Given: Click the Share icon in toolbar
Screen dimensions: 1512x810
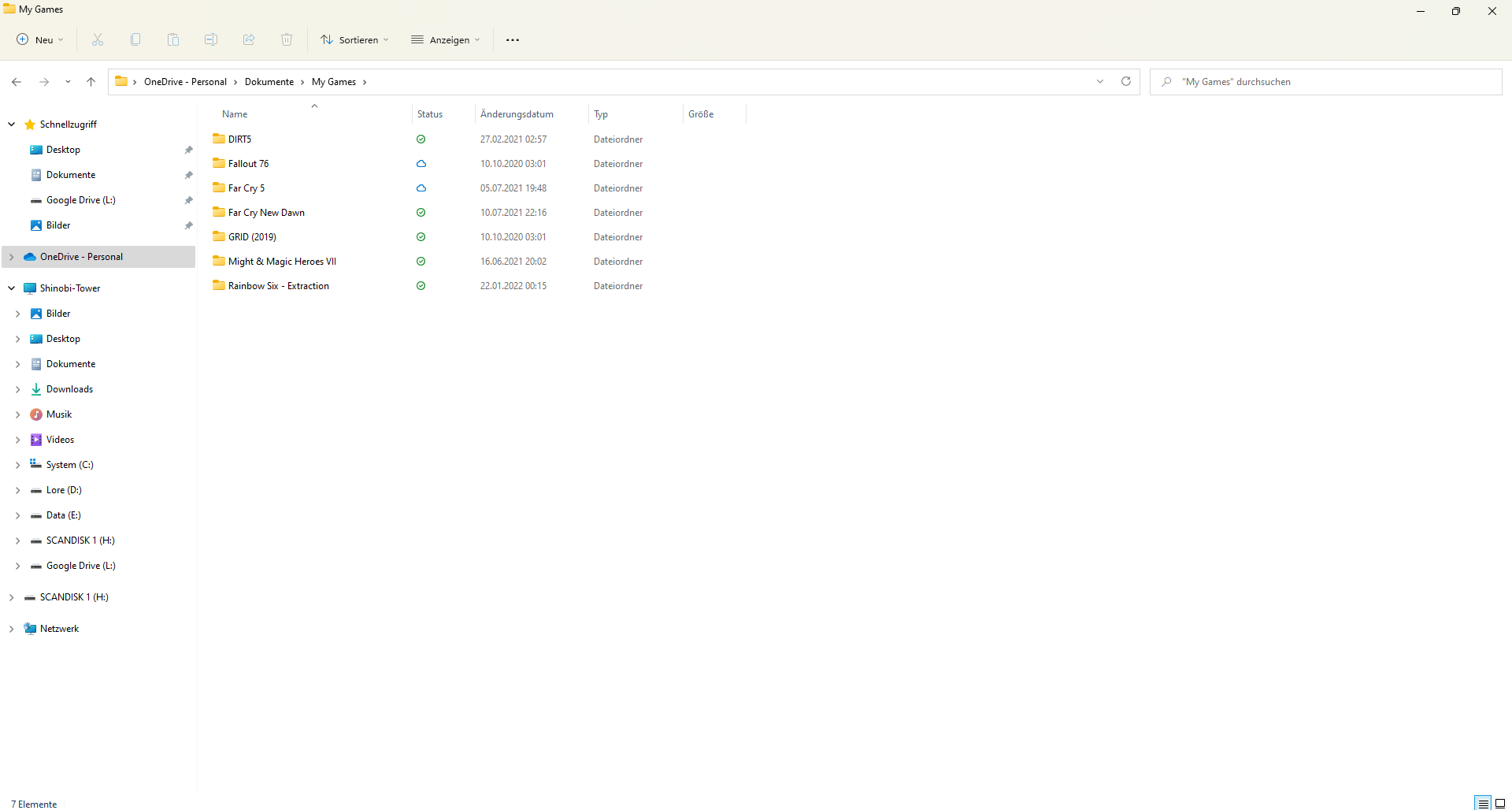Looking at the screenshot, I should (x=249, y=40).
